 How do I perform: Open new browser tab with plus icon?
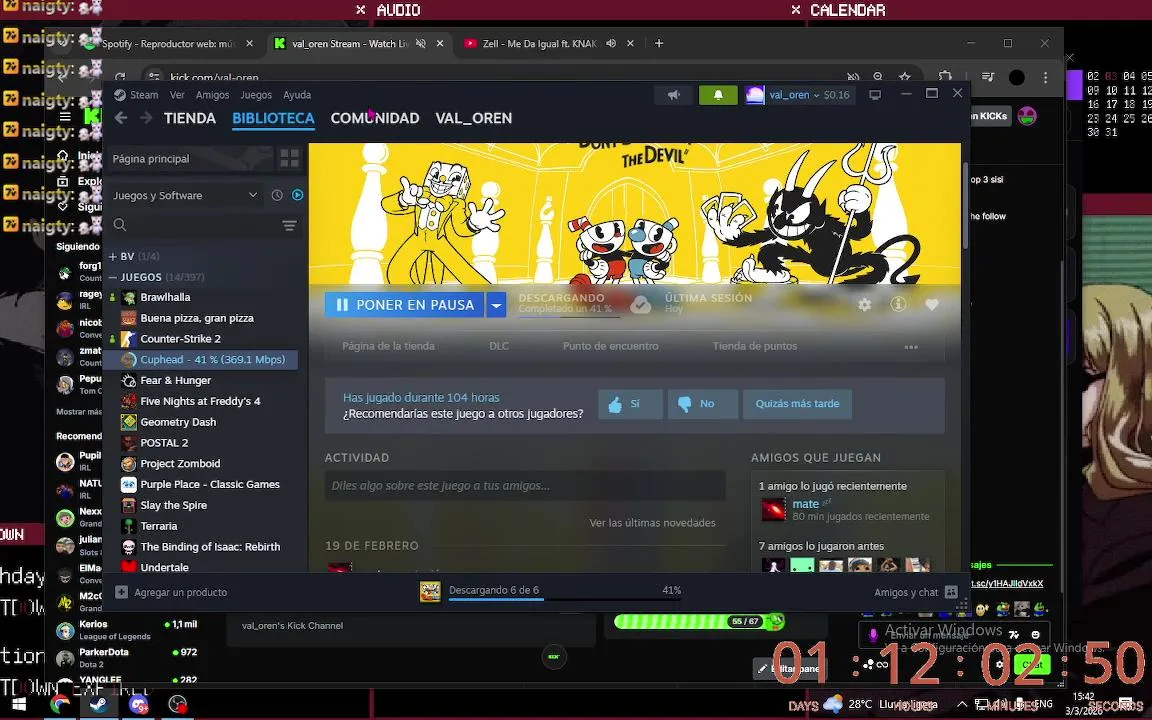659,43
